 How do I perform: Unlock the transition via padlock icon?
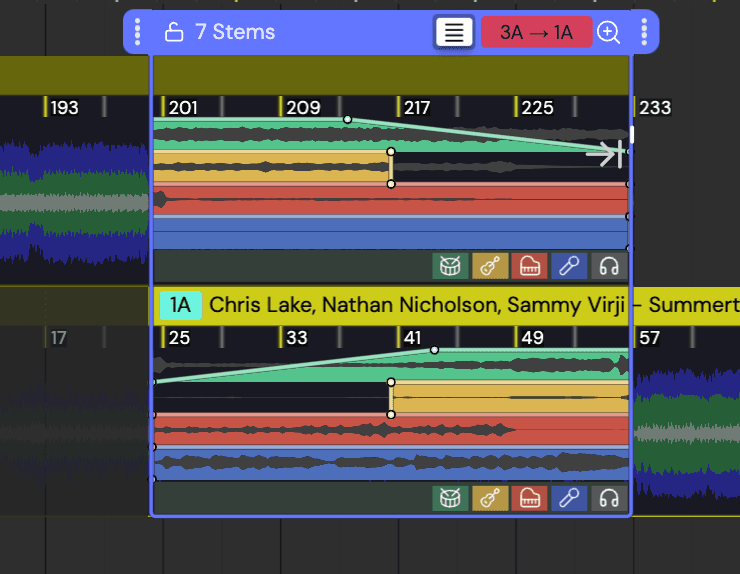point(174,32)
